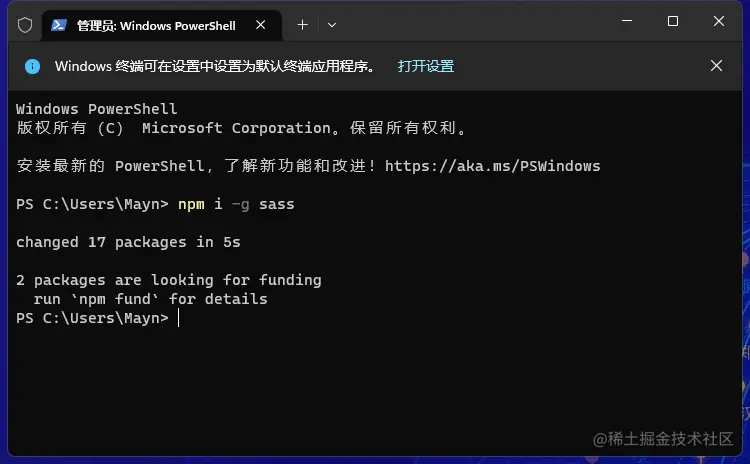
Task: Select the 管理员: Windows PowerShell tab
Action: point(162,25)
